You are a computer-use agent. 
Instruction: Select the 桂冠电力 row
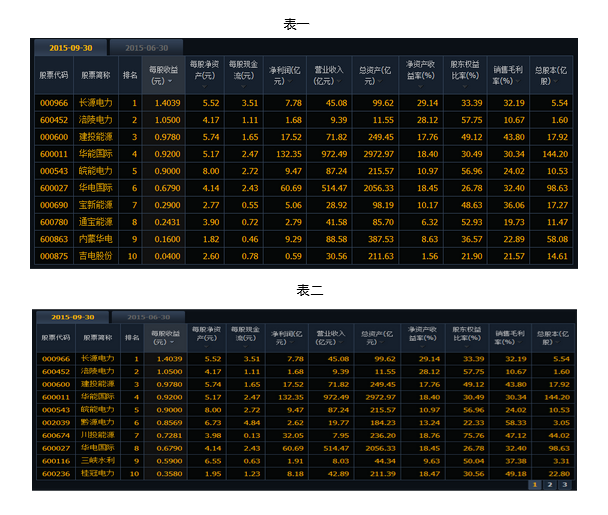(x=98, y=474)
